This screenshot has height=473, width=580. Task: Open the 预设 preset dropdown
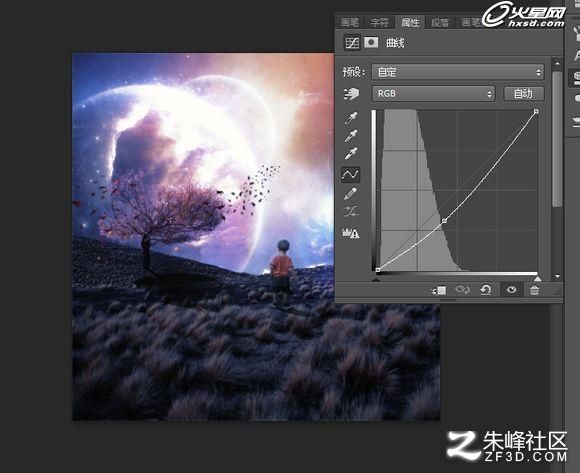point(458,72)
